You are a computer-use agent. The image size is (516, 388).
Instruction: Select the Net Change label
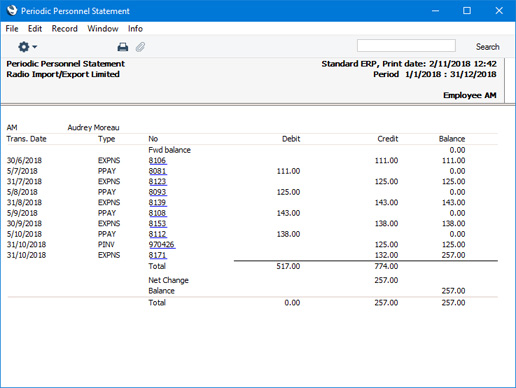168,280
